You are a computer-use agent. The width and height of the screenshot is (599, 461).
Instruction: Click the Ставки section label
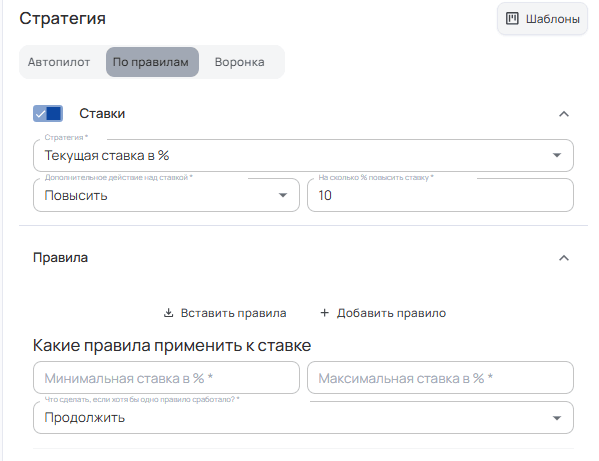tap(102, 113)
